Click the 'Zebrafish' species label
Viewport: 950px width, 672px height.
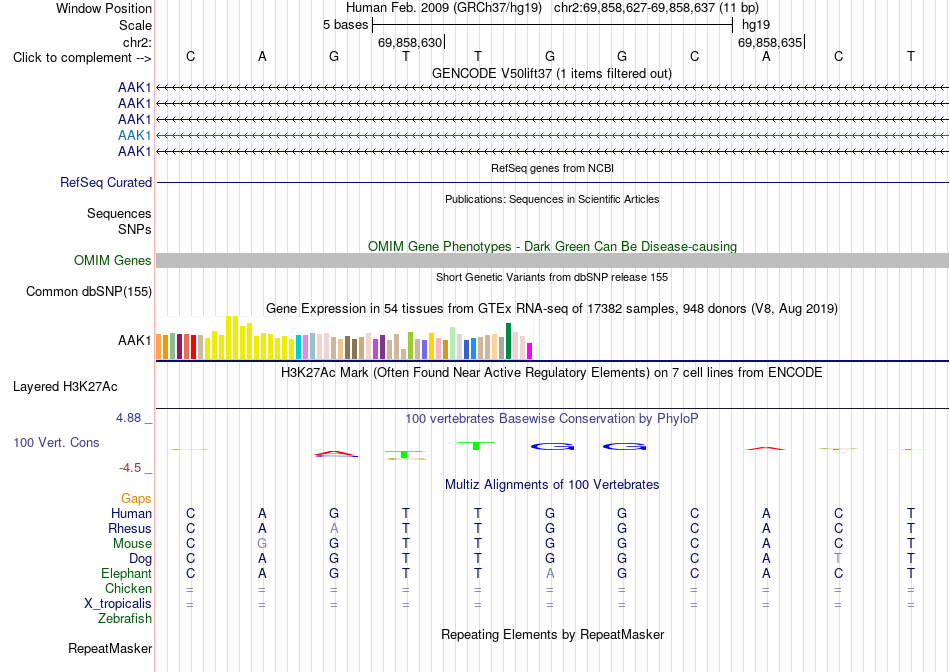[125, 619]
